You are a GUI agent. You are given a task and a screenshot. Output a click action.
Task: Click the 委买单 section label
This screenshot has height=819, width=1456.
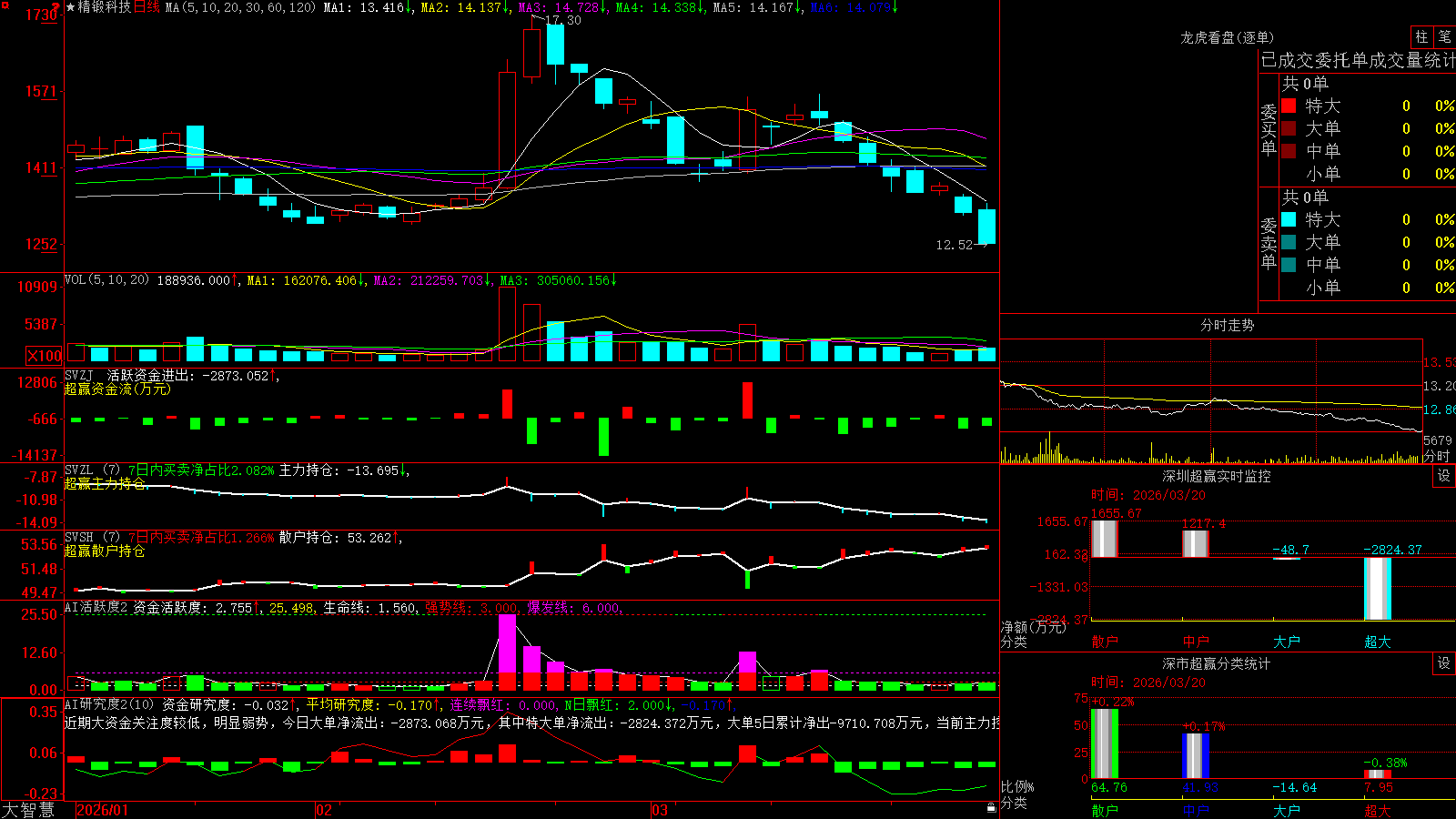(1269, 129)
